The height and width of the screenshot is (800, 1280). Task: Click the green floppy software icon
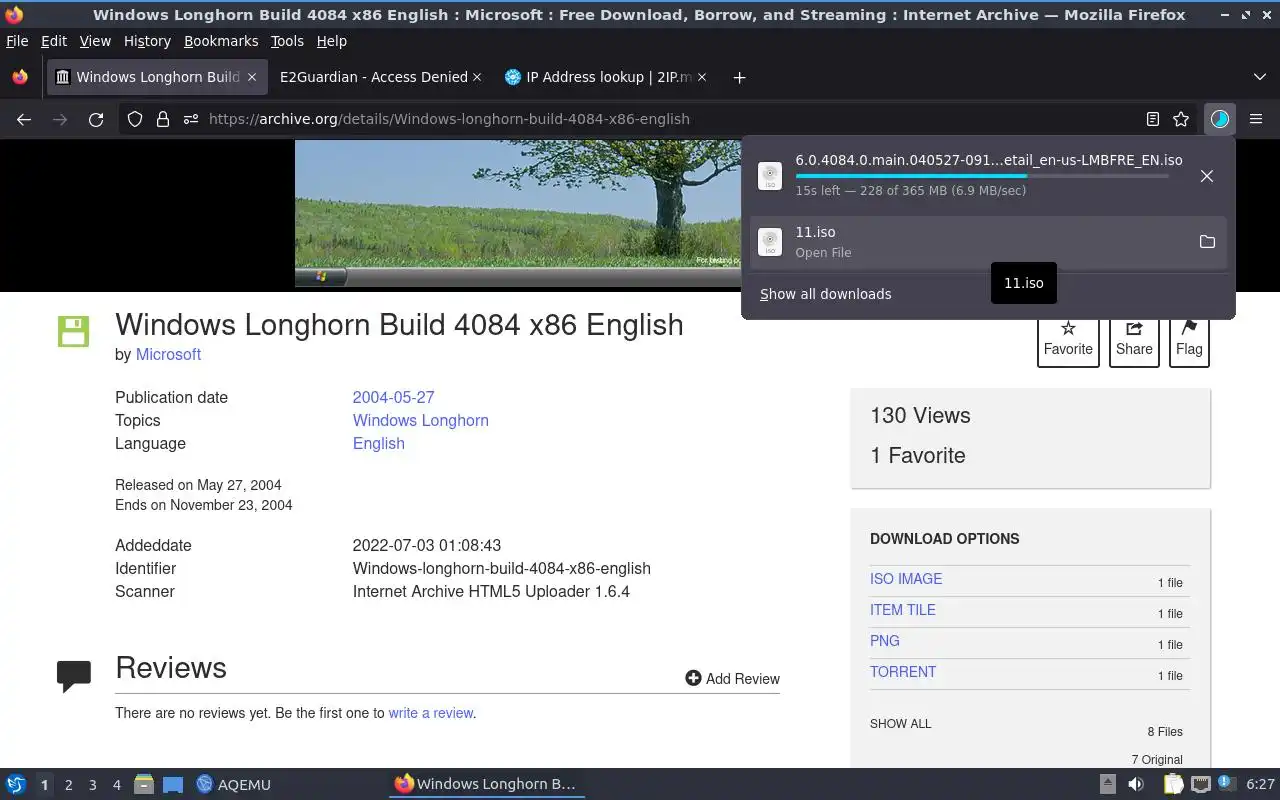(x=73, y=331)
